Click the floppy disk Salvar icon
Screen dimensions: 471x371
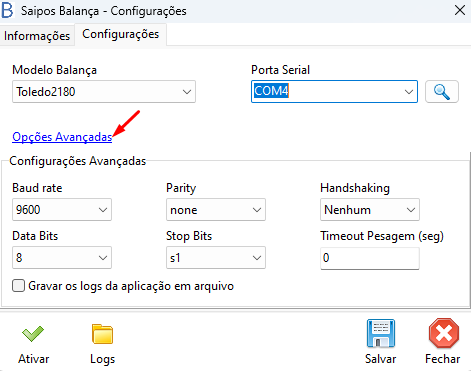pyautogui.click(x=381, y=333)
